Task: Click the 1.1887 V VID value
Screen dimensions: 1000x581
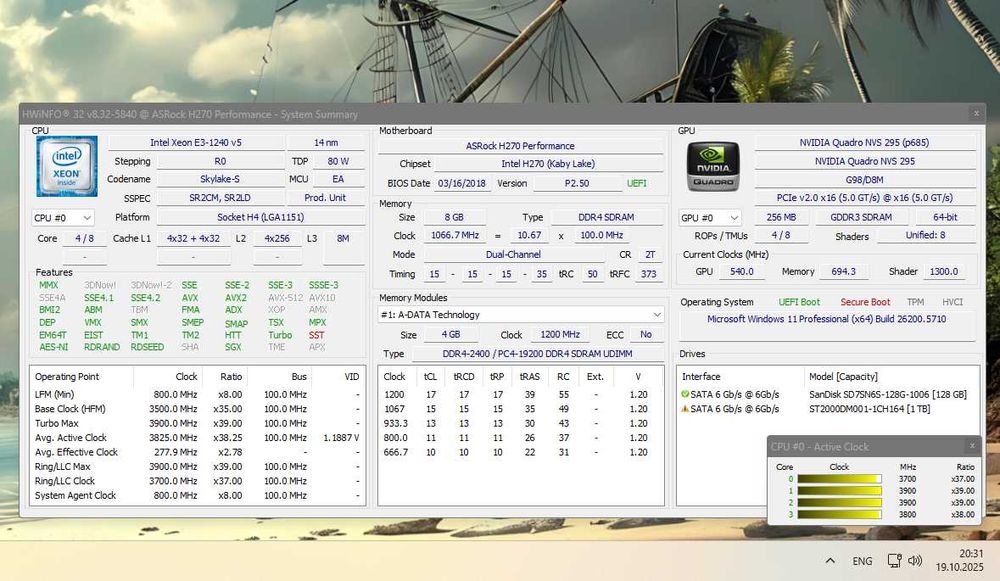Action: [341, 438]
